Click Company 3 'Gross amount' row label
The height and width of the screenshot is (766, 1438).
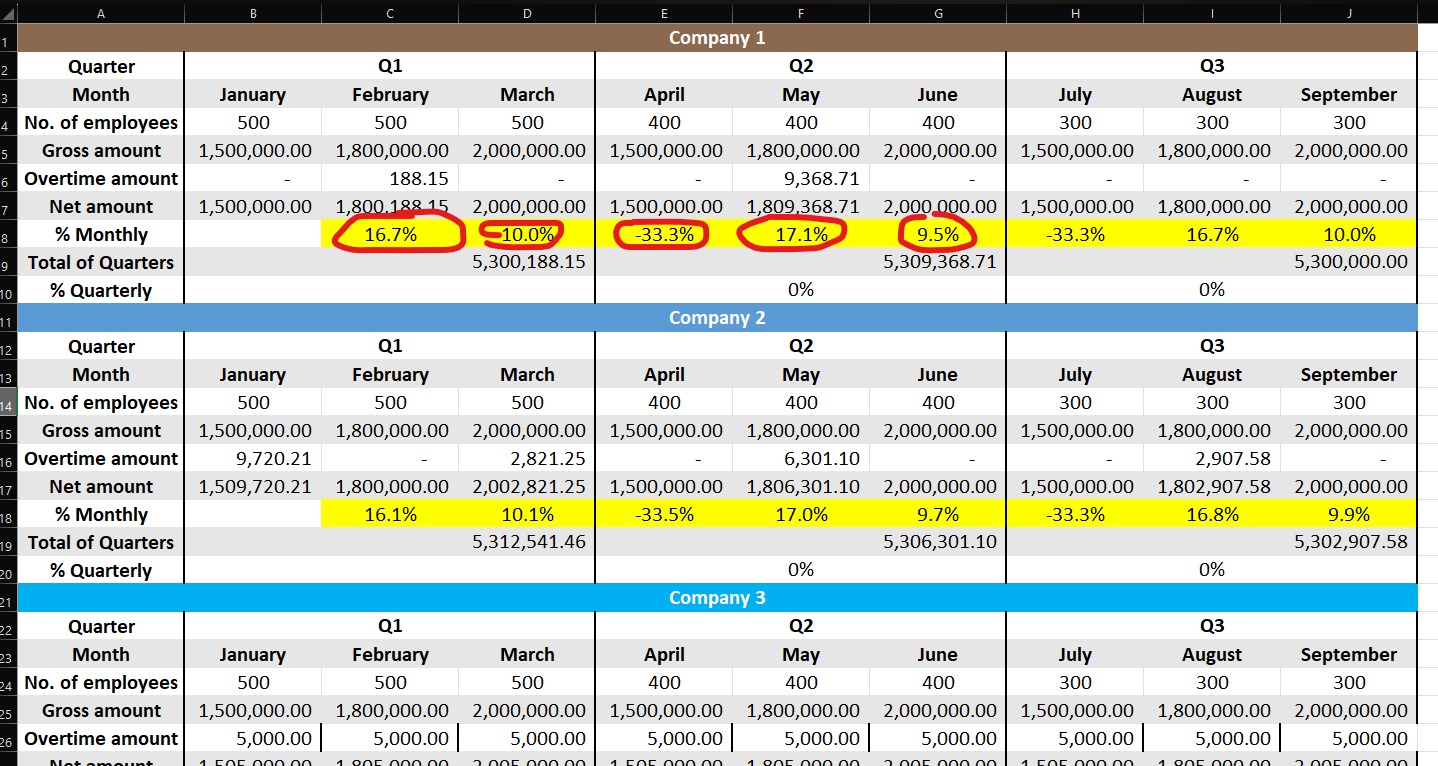tap(101, 711)
